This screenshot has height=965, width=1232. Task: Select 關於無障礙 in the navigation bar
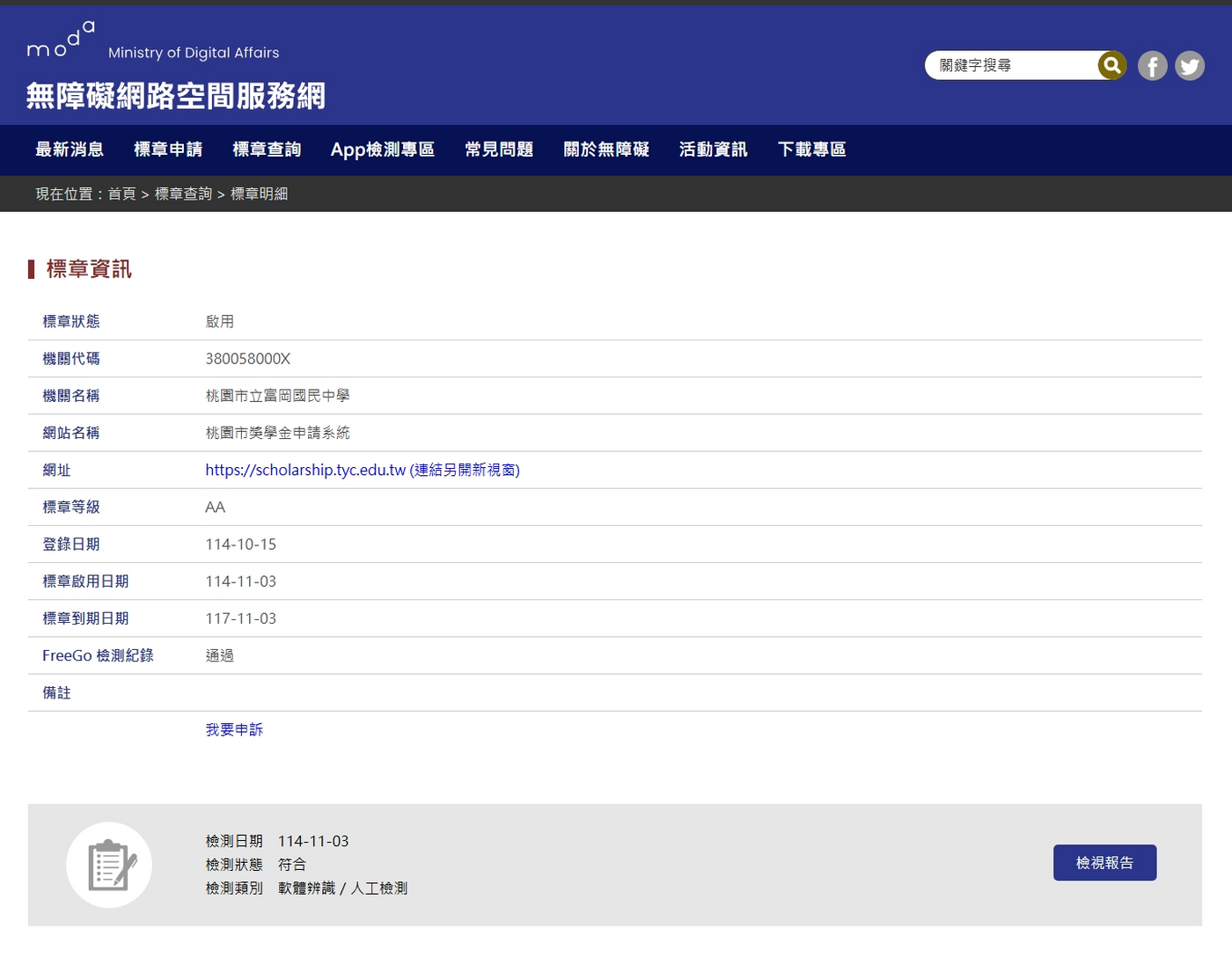coord(606,150)
